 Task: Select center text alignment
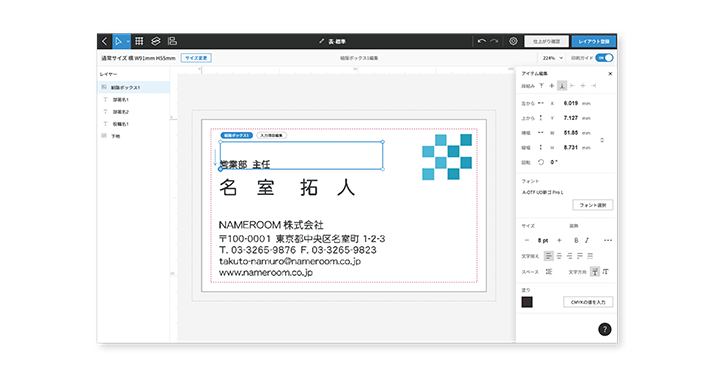coord(559,256)
